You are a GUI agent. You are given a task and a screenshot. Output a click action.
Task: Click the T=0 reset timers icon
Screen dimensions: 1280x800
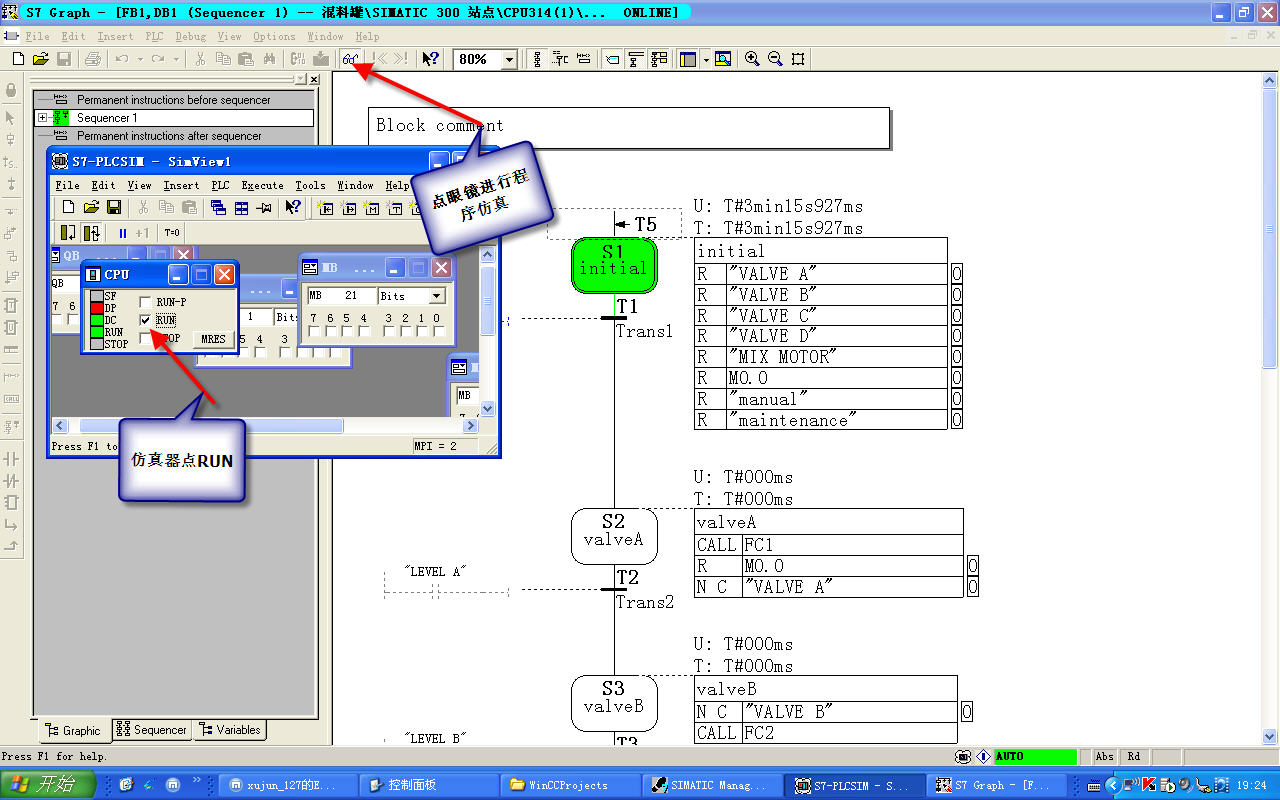pyautogui.click(x=172, y=233)
